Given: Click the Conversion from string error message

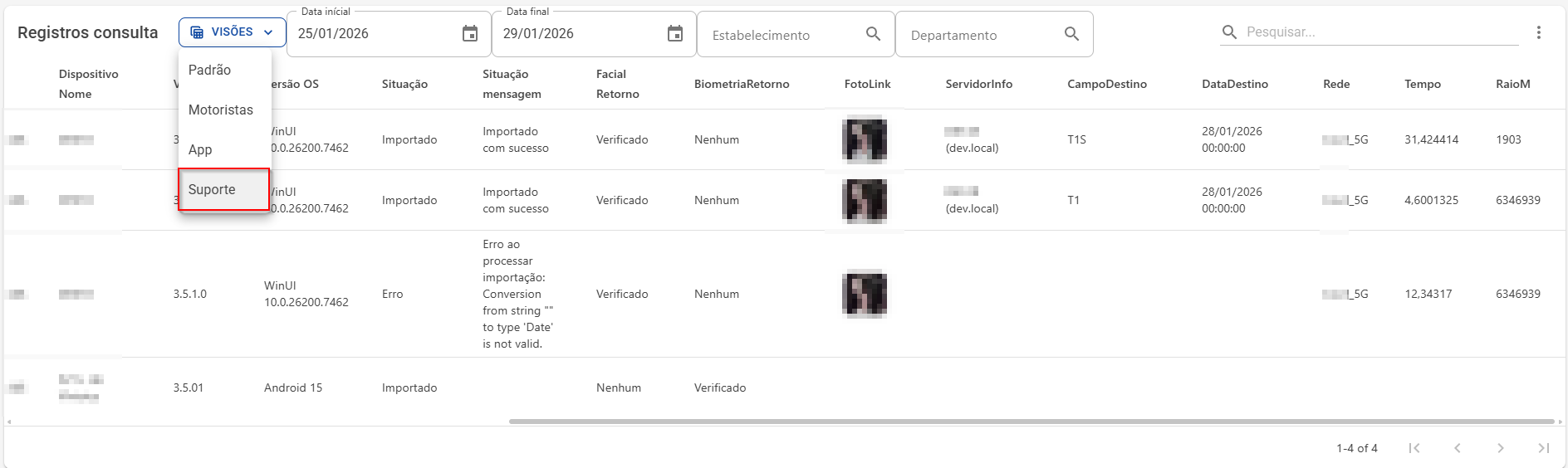Looking at the screenshot, I should pyautogui.click(x=517, y=294).
